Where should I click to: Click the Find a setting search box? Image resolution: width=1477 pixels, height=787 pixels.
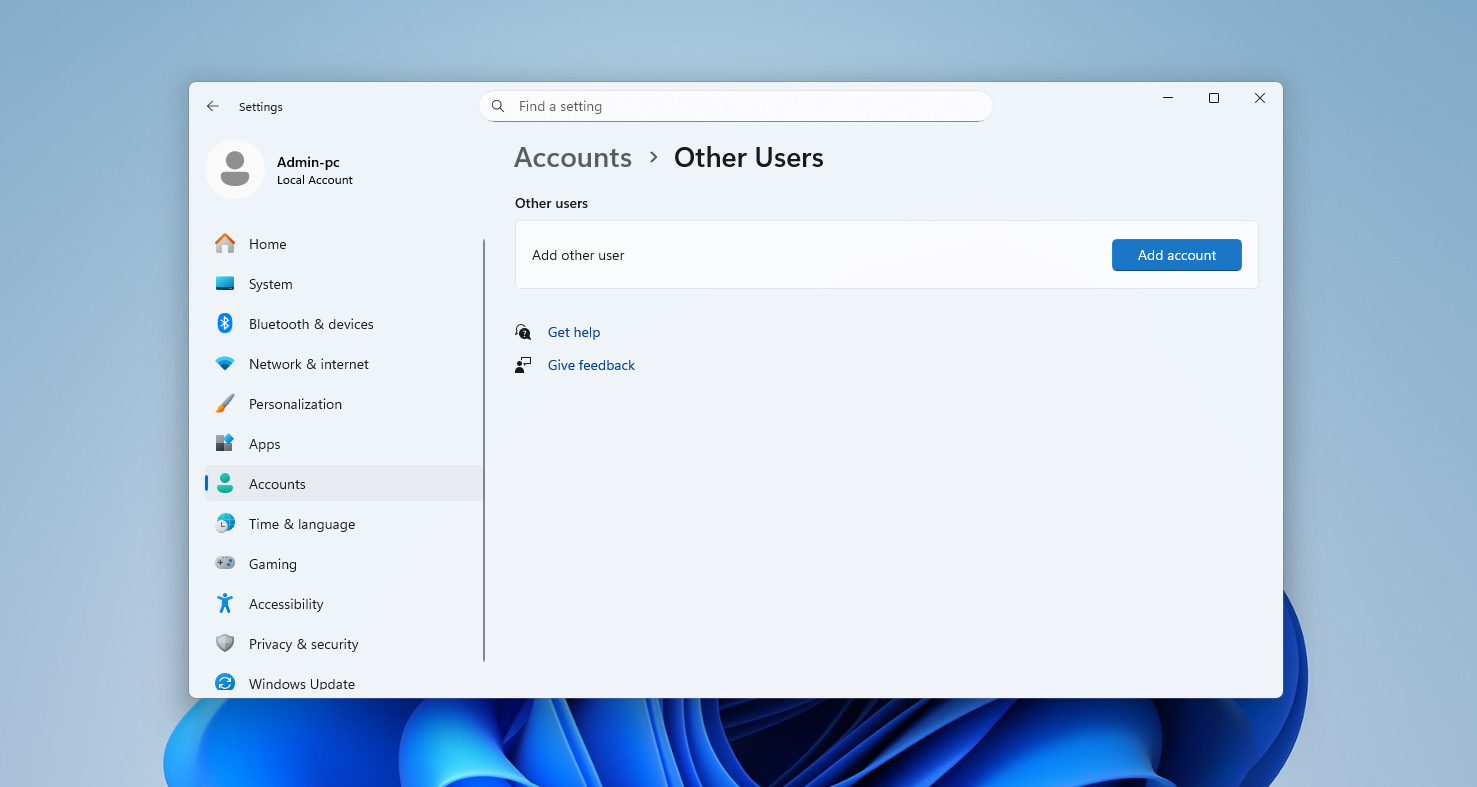[x=735, y=106]
